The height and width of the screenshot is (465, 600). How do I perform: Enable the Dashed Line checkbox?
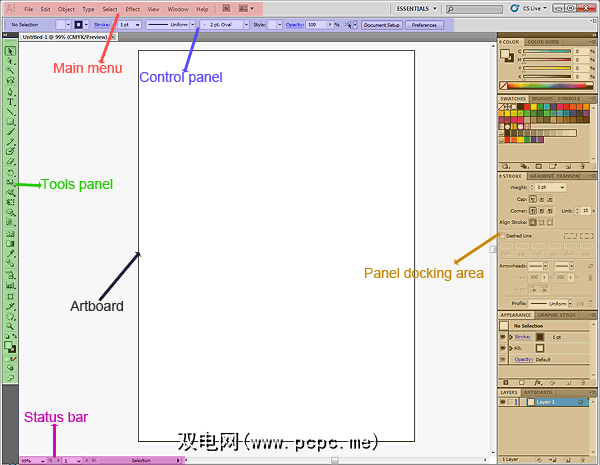pos(502,236)
